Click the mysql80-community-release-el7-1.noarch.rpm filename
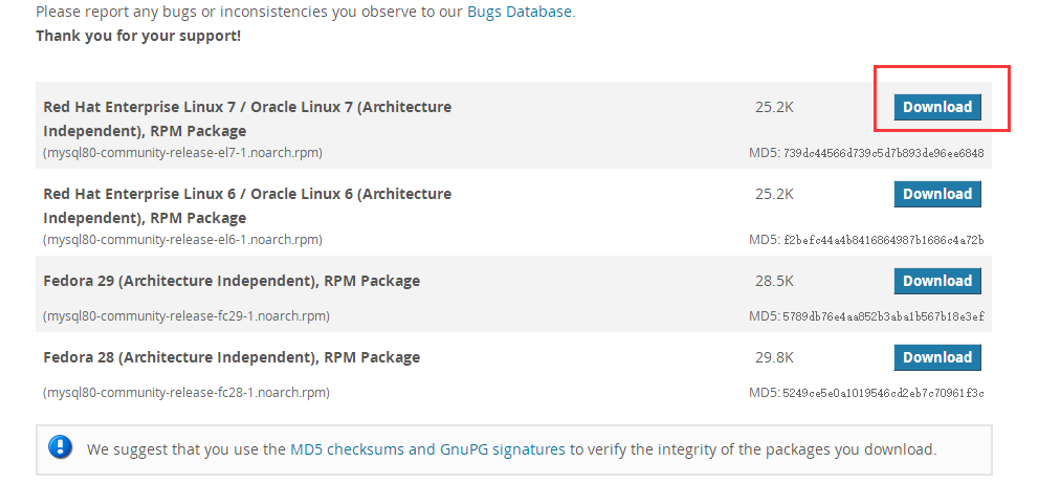This screenshot has width=1056, height=488. pyautogui.click(x=183, y=153)
